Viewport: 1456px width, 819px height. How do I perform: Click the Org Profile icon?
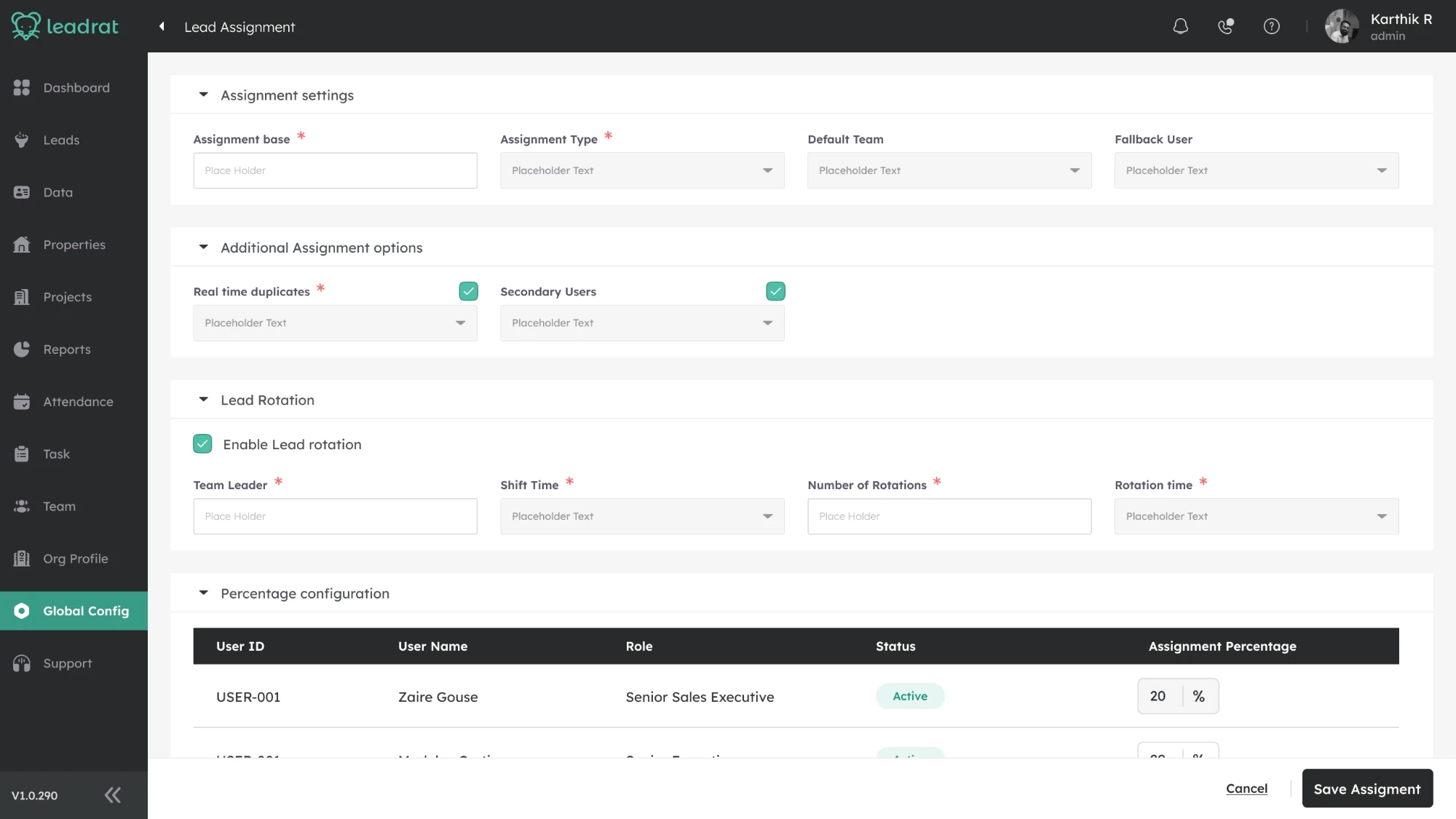22,558
